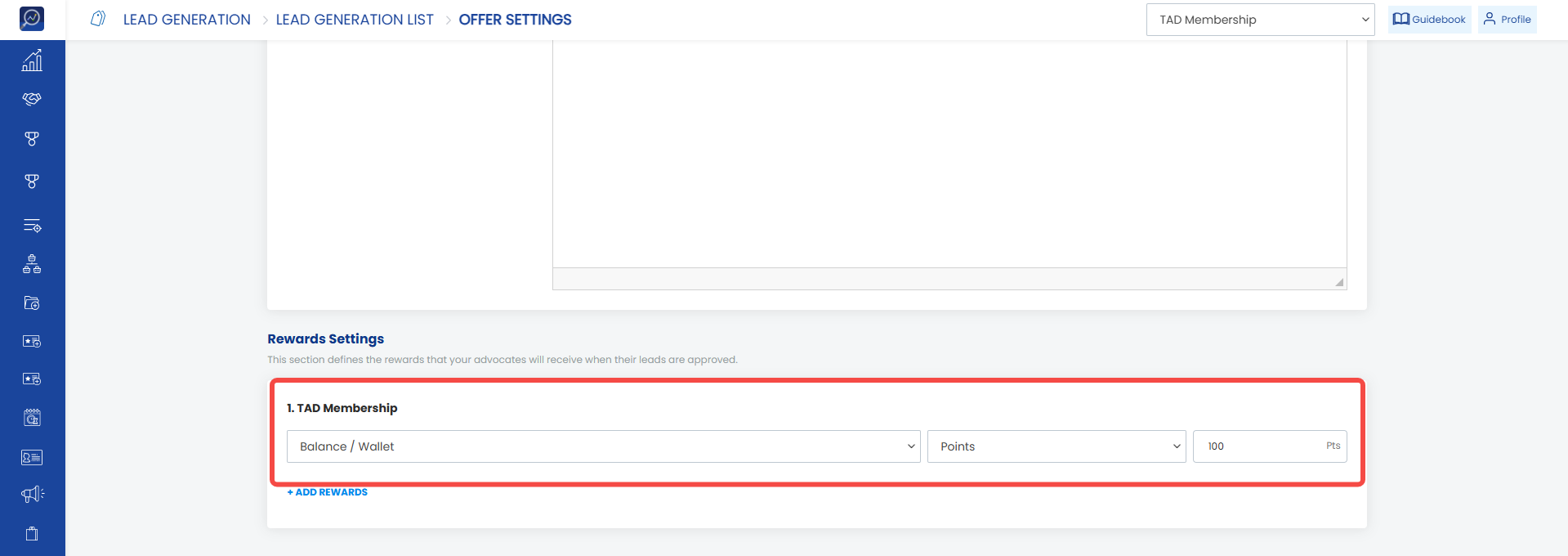Open the TAD Membership program selector
Screen dimensions: 1568x556
click(1260, 20)
